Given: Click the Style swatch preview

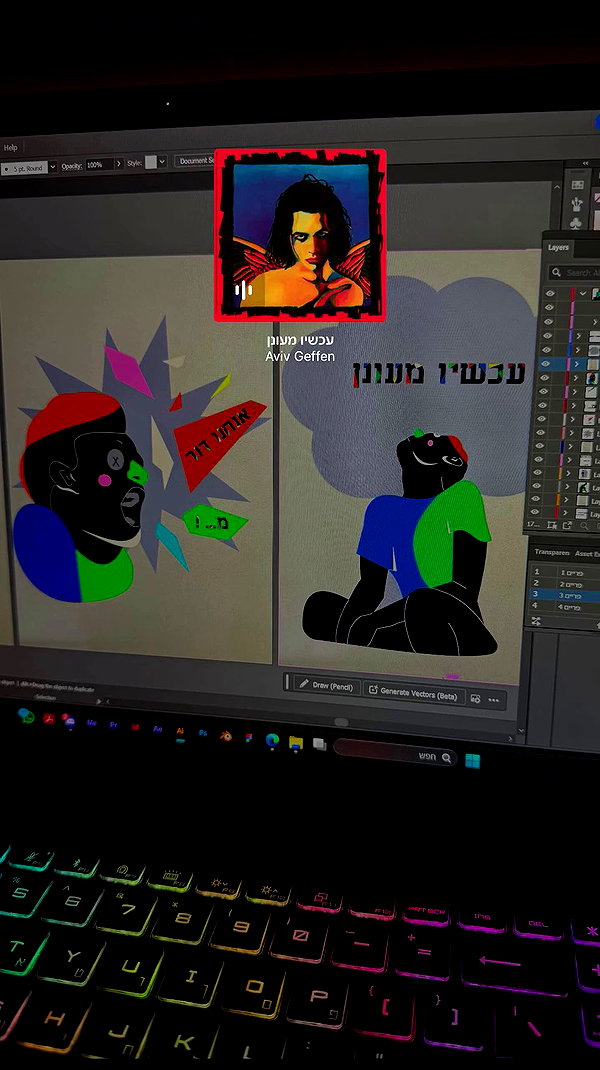Looking at the screenshot, I should pos(151,162).
